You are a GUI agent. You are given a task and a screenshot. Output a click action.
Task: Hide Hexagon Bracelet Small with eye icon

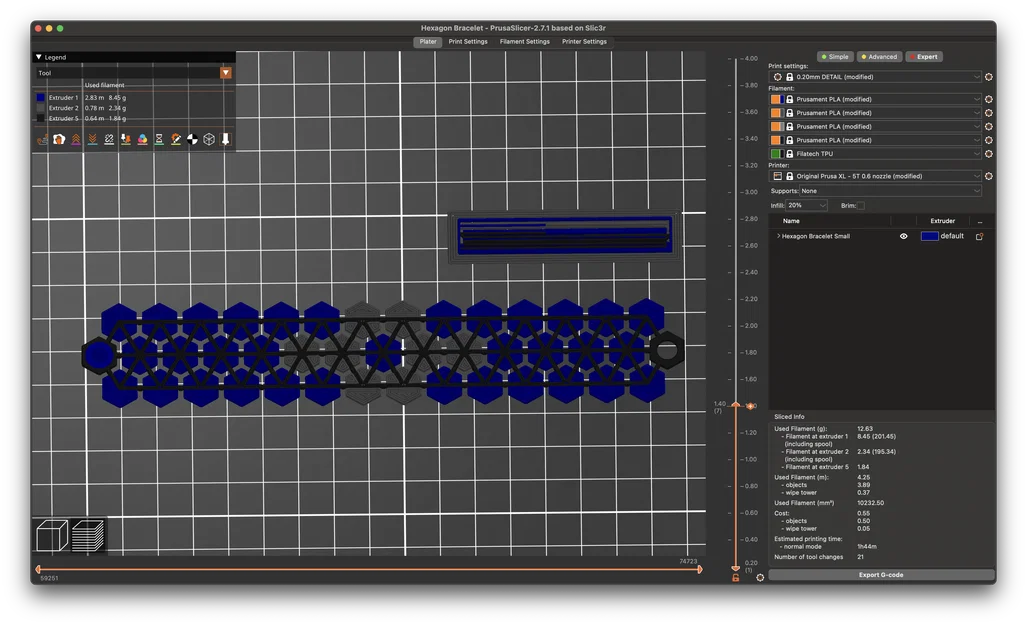[903, 237]
